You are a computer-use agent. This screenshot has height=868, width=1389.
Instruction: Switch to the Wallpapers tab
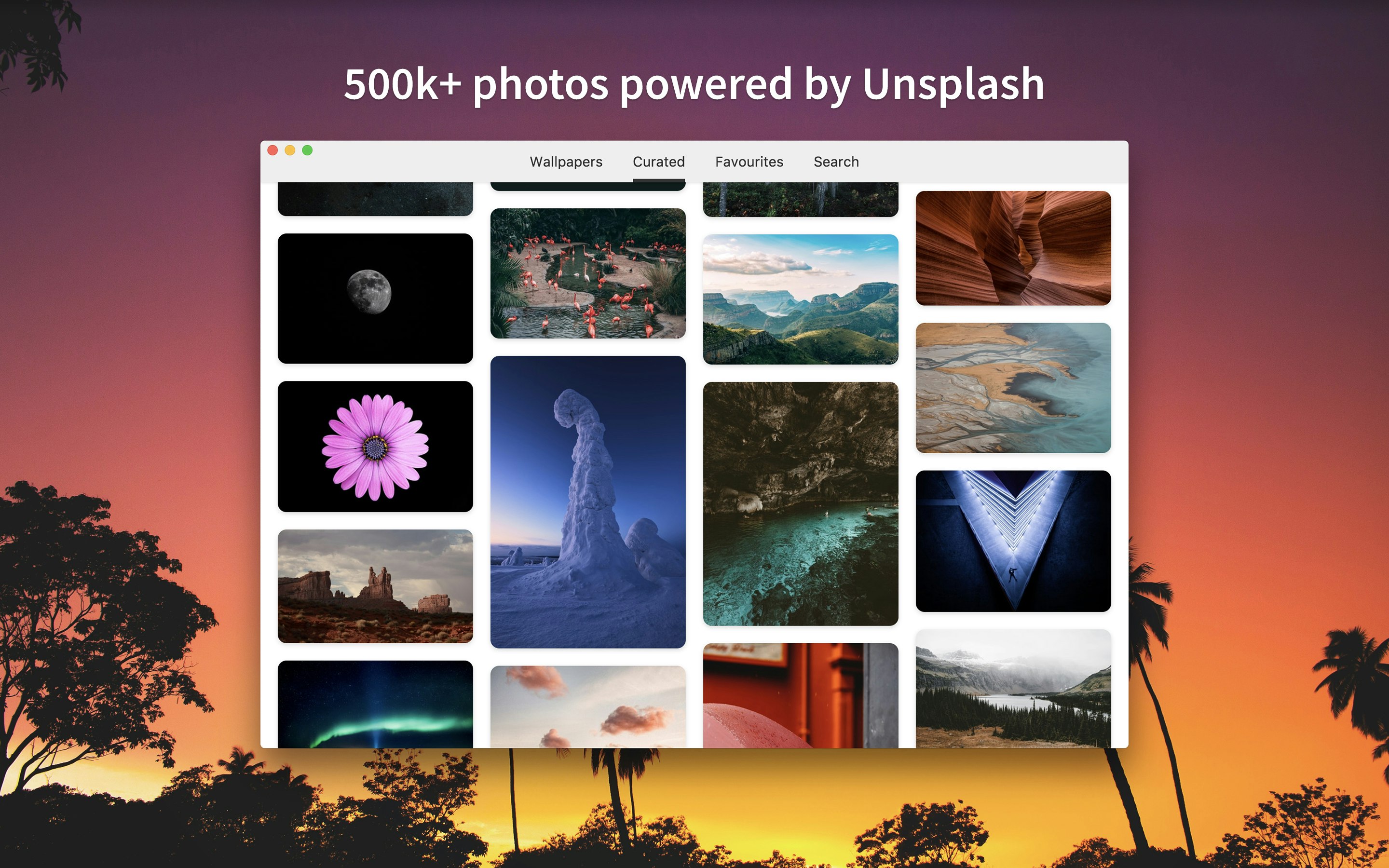(566, 162)
